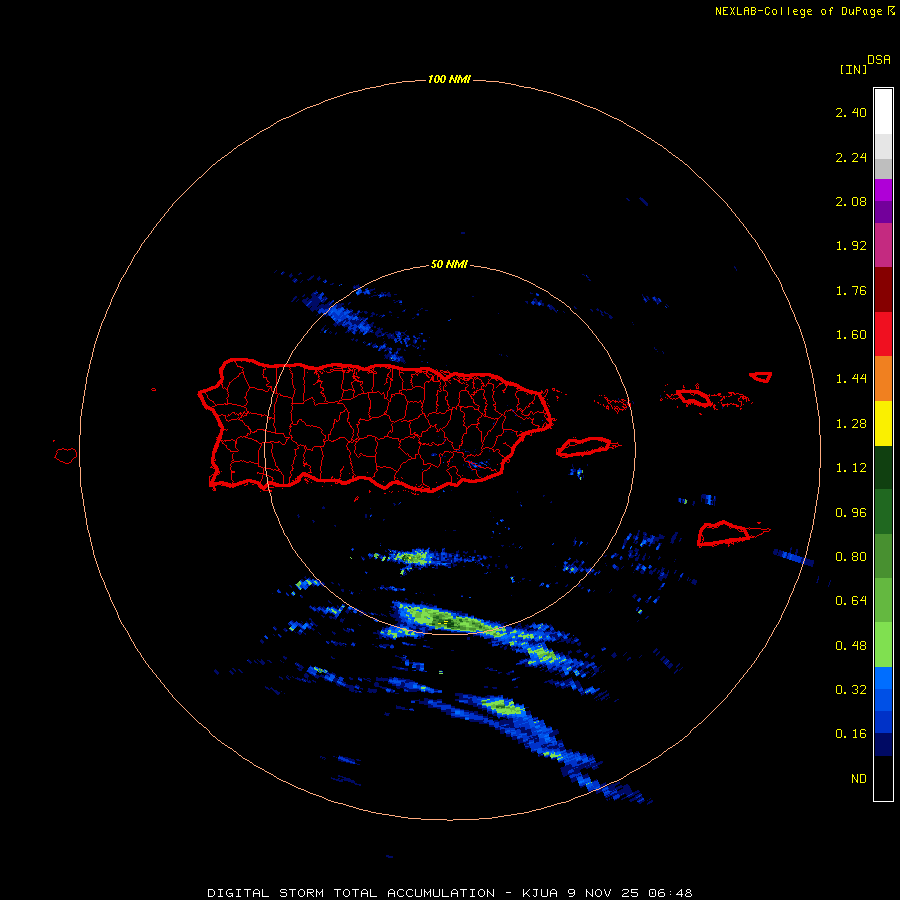Click the 0.32 legend value
Image resolution: width=900 pixels, height=900 pixels.
tap(851, 690)
